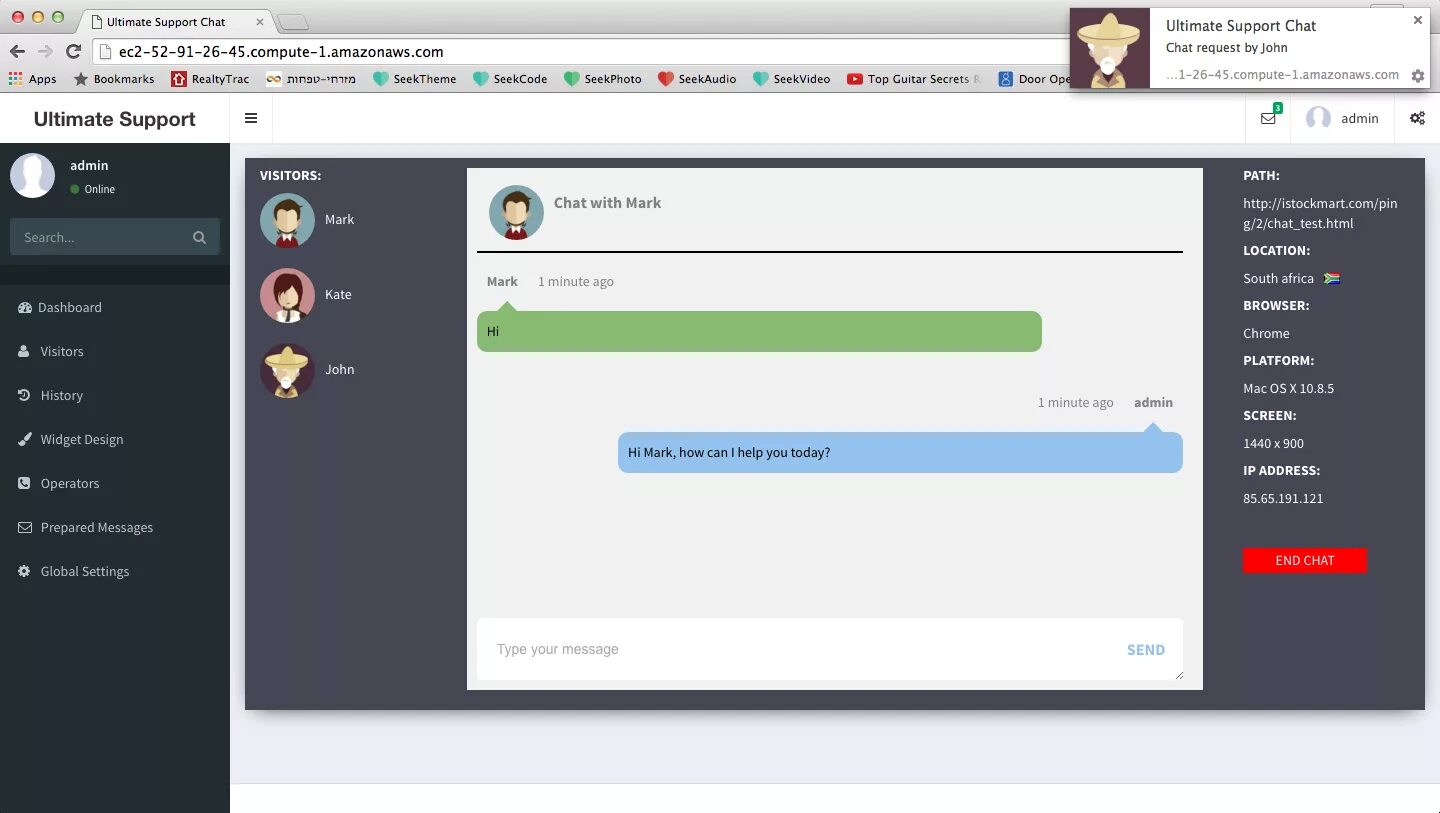Click the blue admin reply bubble
The width and height of the screenshot is (1440, 813).
coord(900,452)
